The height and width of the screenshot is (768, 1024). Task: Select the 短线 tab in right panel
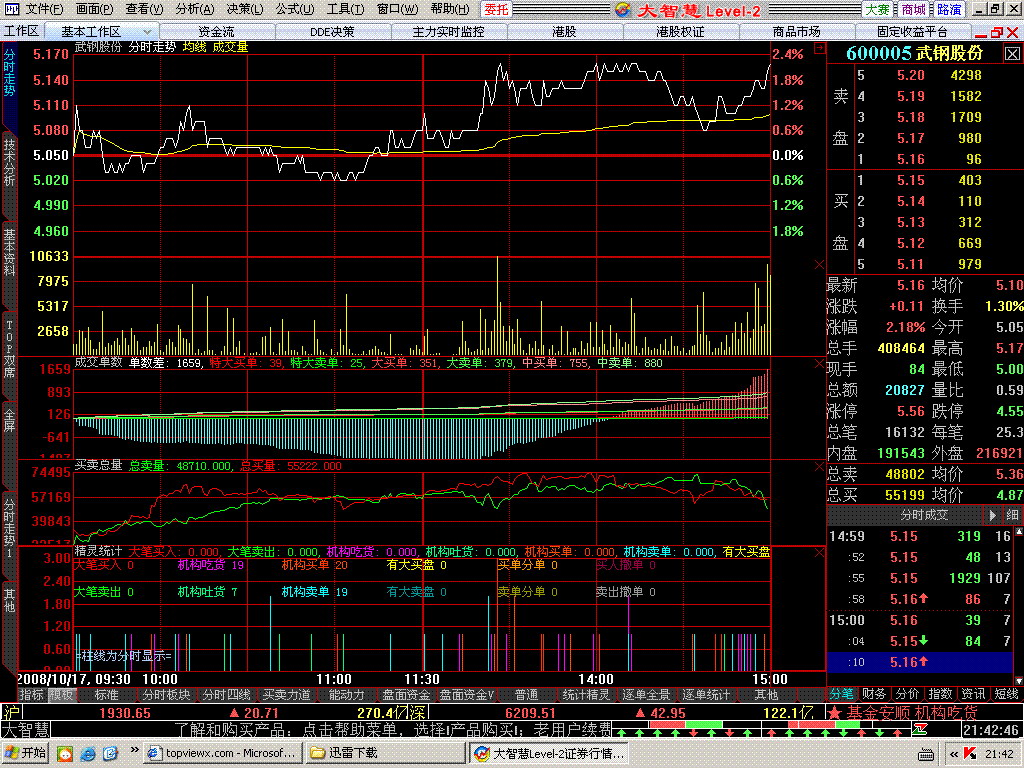point(1006,694)
